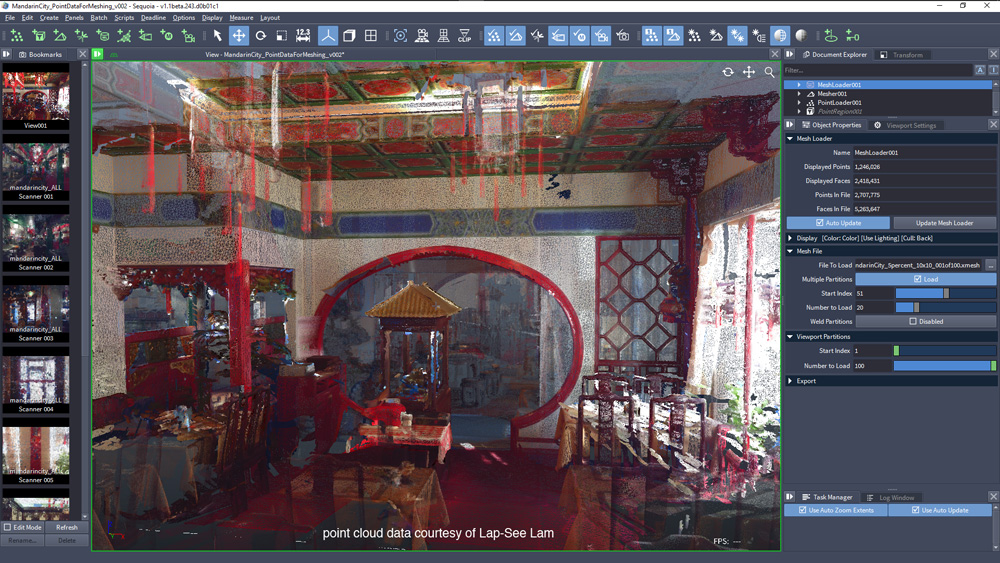Viewport: 1000px width, 563px height.
Task: Switch to the Viewport Settings tab
Action: pos(904,126)
